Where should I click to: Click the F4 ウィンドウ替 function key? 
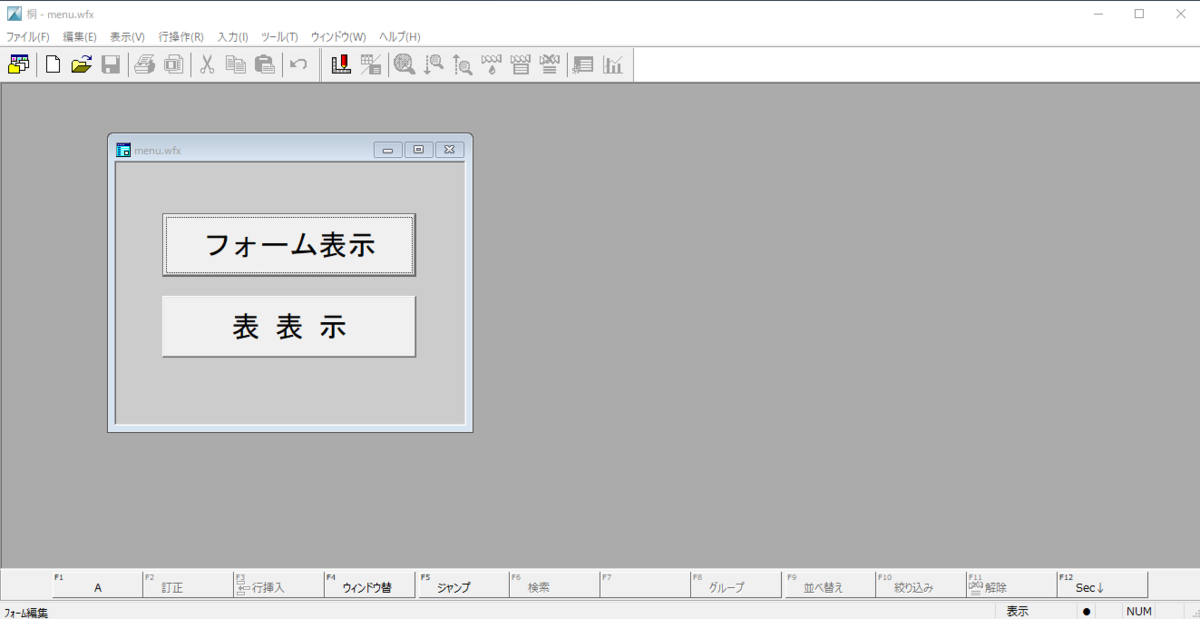[x=368, y=586]
